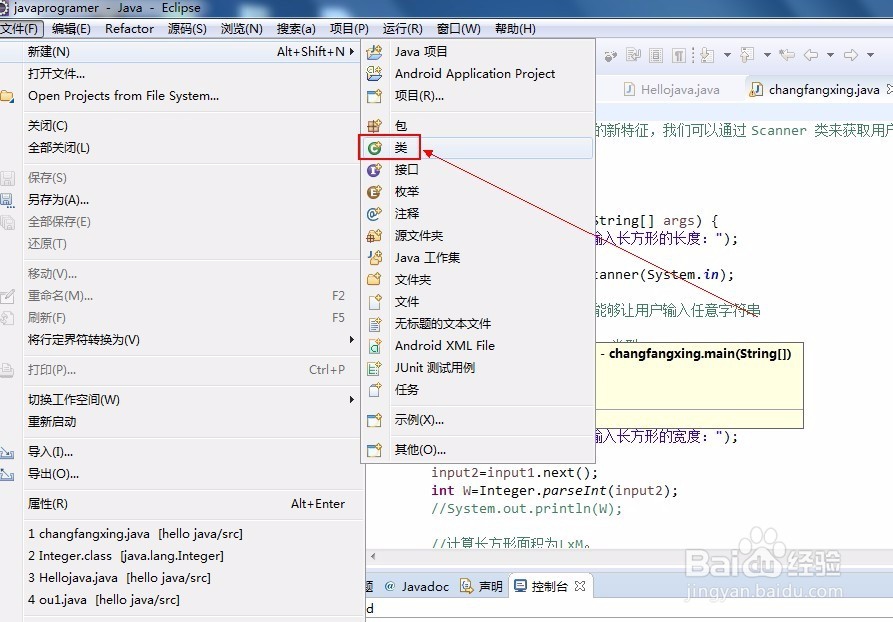This screenshot has width=893, height=622.
Task: Click the Java 工作集 icon
Action: pyautogui.click(x=374, y=257)
